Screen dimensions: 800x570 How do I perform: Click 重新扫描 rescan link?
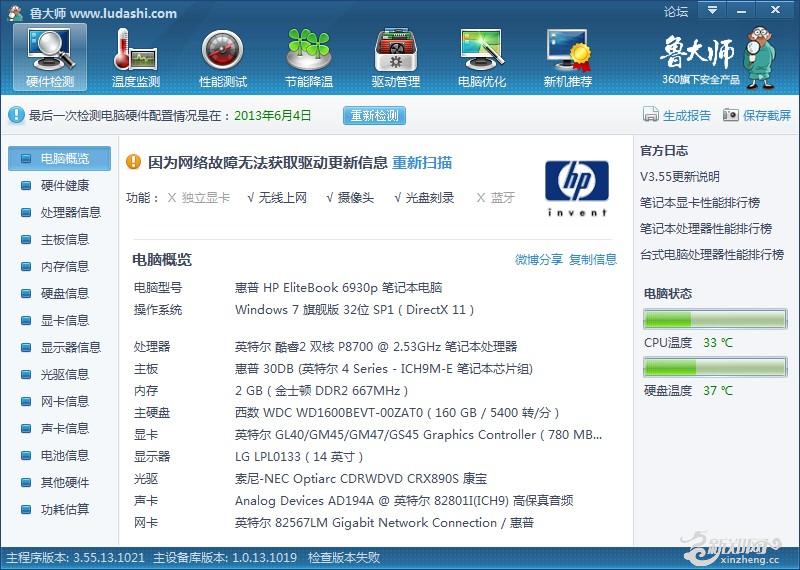(422, 162)
